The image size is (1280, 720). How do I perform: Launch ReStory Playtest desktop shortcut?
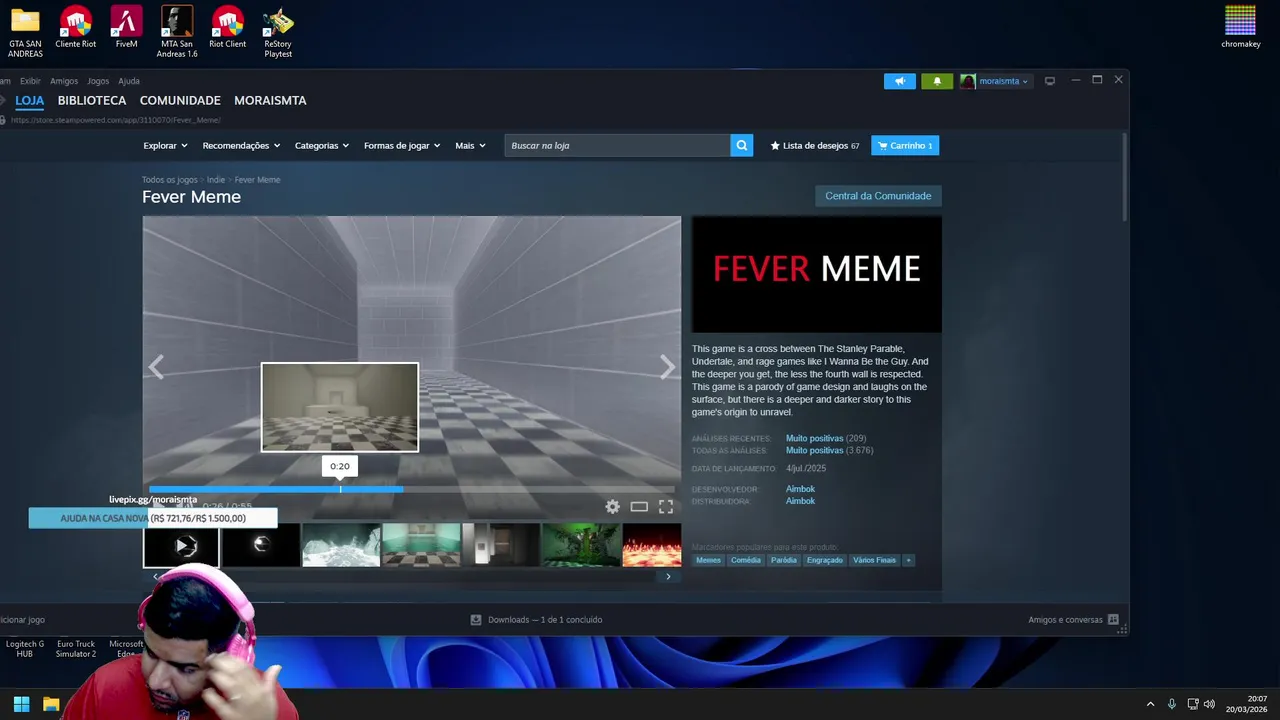click(x=278, y=32)
